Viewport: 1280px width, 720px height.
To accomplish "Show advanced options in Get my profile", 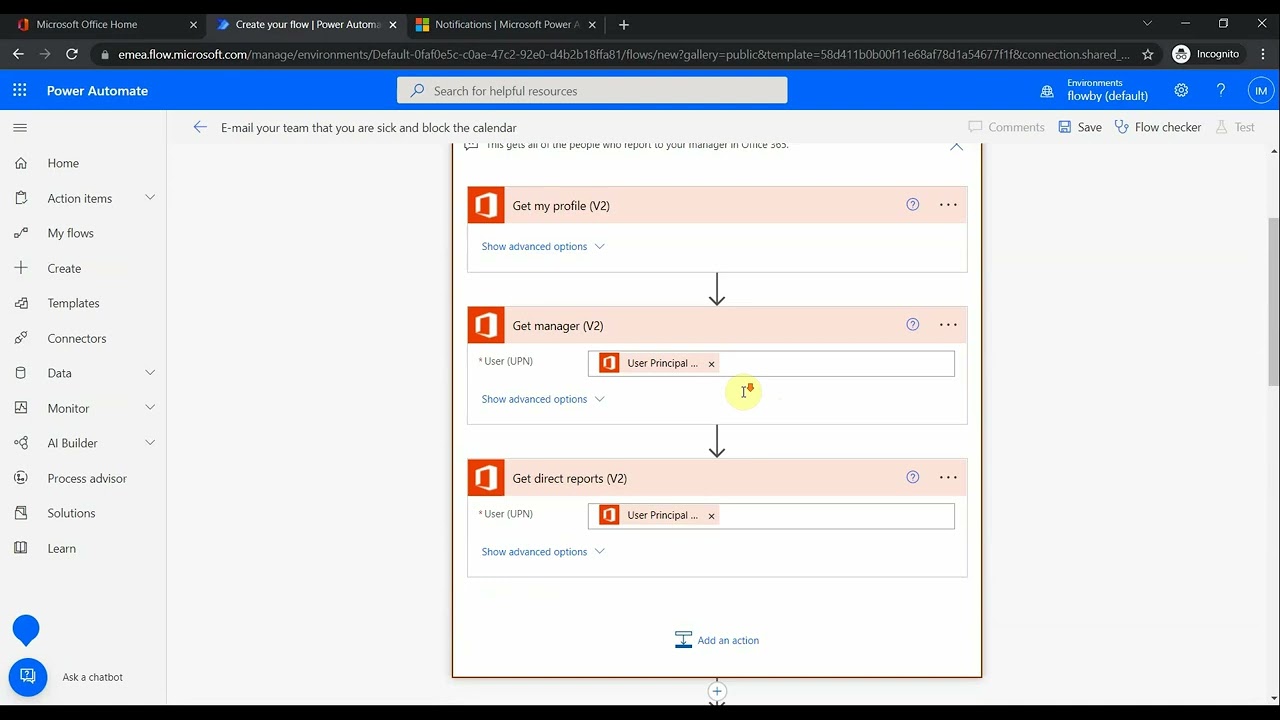I will click(x=543, y=246).
